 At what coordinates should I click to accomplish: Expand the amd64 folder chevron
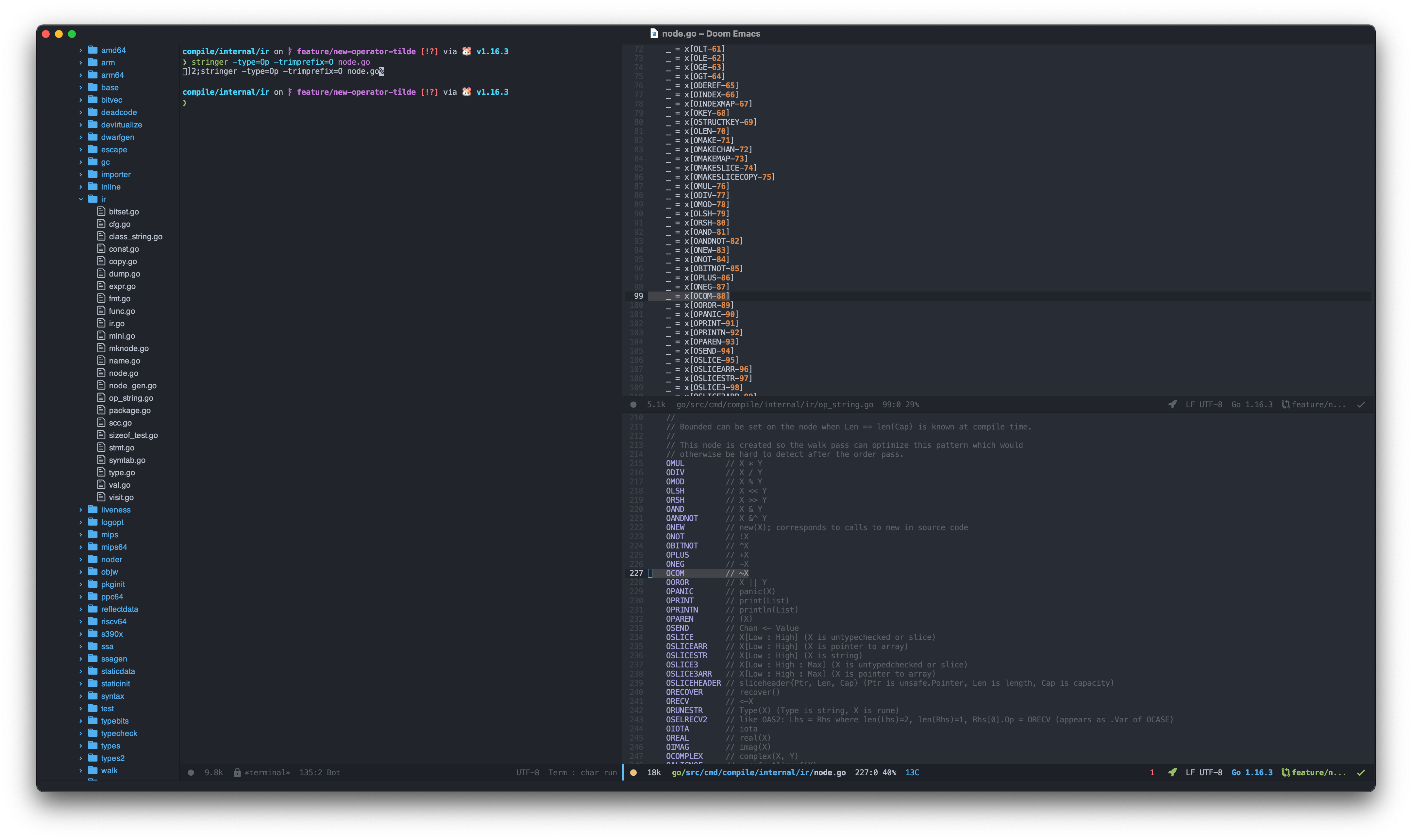coord(81,50)
